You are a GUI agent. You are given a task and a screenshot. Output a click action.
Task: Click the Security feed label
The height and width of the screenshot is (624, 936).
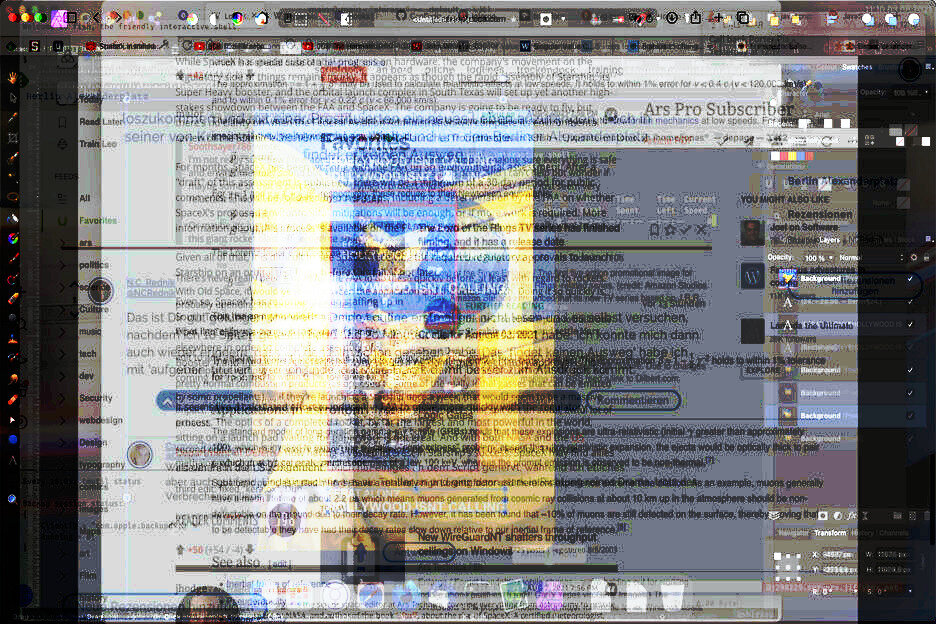coord(96,398)
